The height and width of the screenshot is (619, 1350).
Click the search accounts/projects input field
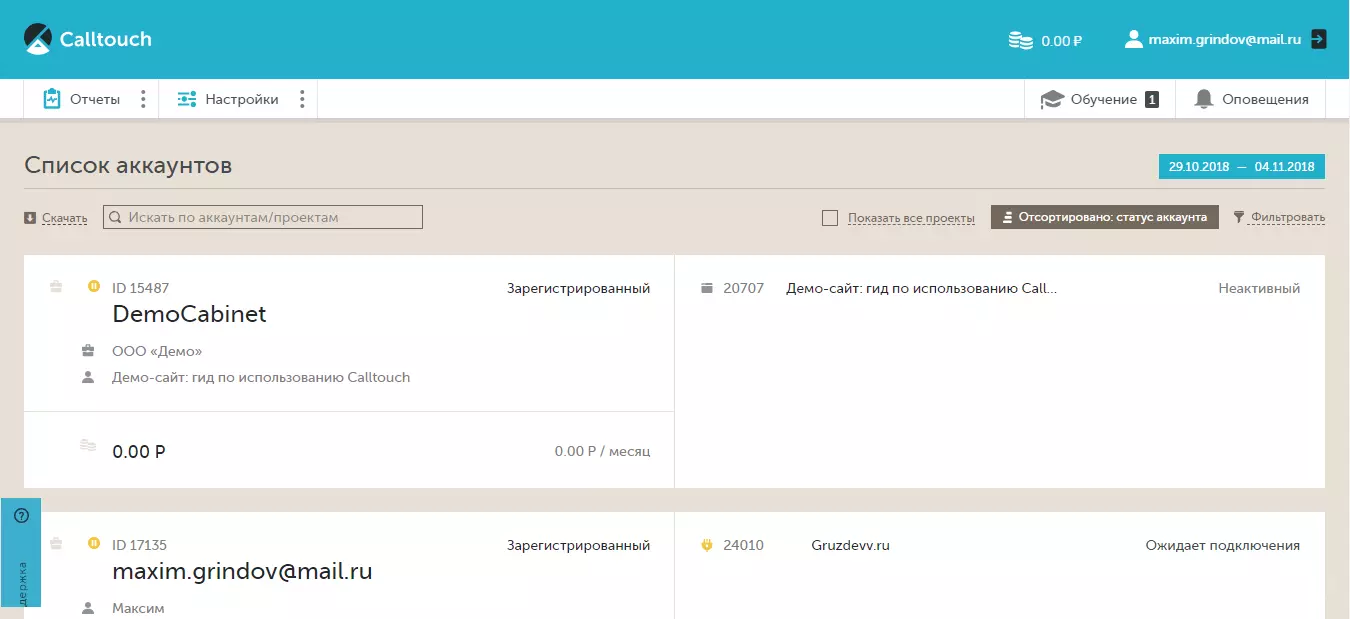[263, 217]
